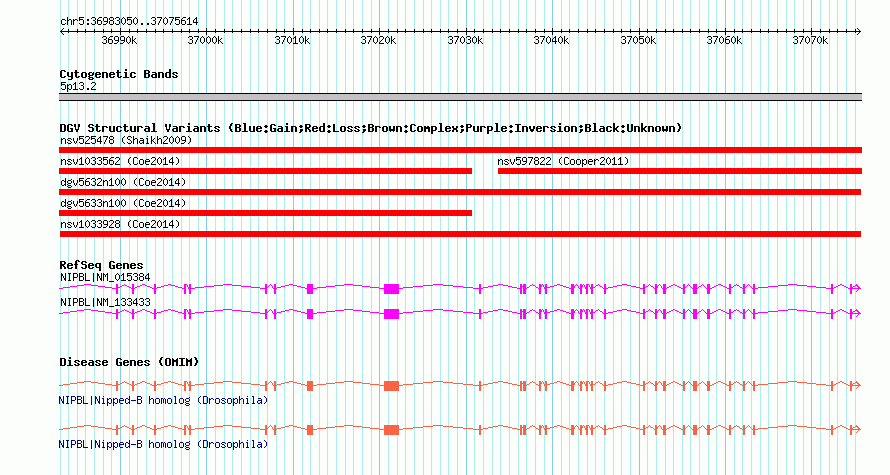The width and height of the screenshot is (890, 475).
Task: Click the large exon of first OMIM gene
Action: 392,386
